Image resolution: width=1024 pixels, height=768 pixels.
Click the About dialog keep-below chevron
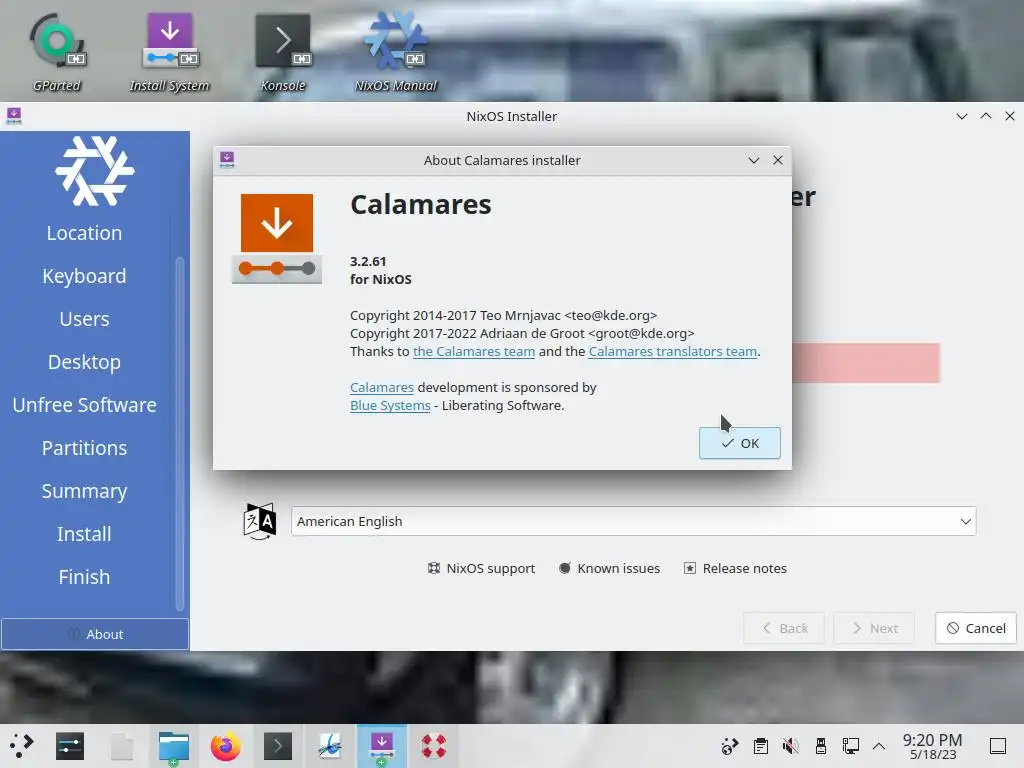point(754,160)
